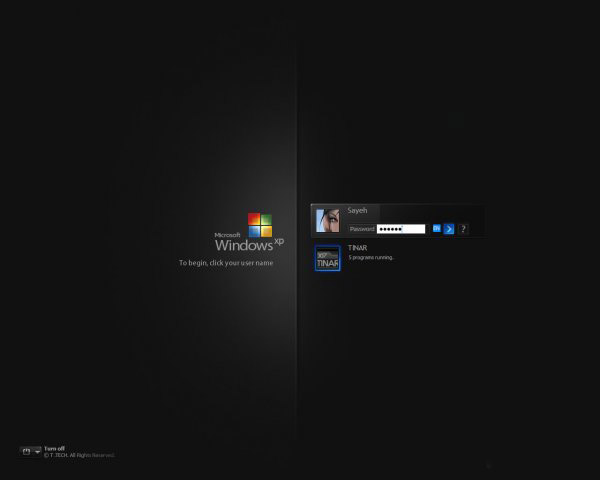Select Sayeh's account picture

328,220
